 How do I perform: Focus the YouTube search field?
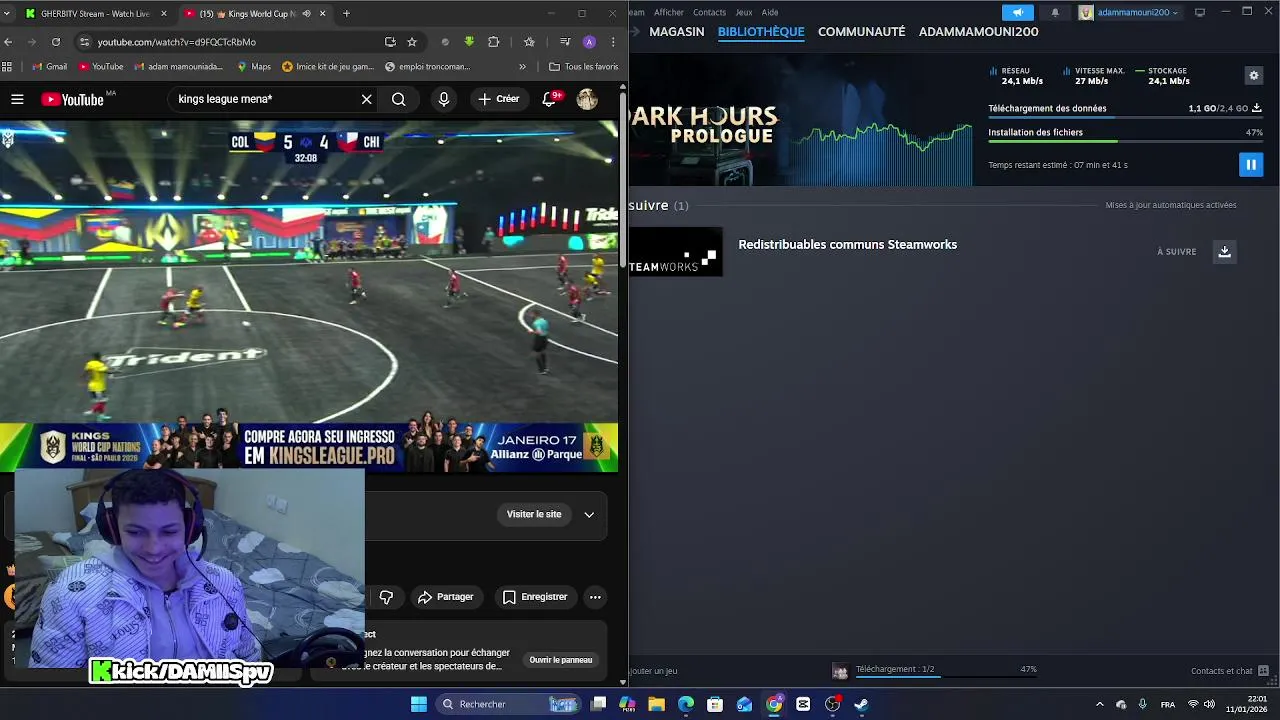click(265, 99)
